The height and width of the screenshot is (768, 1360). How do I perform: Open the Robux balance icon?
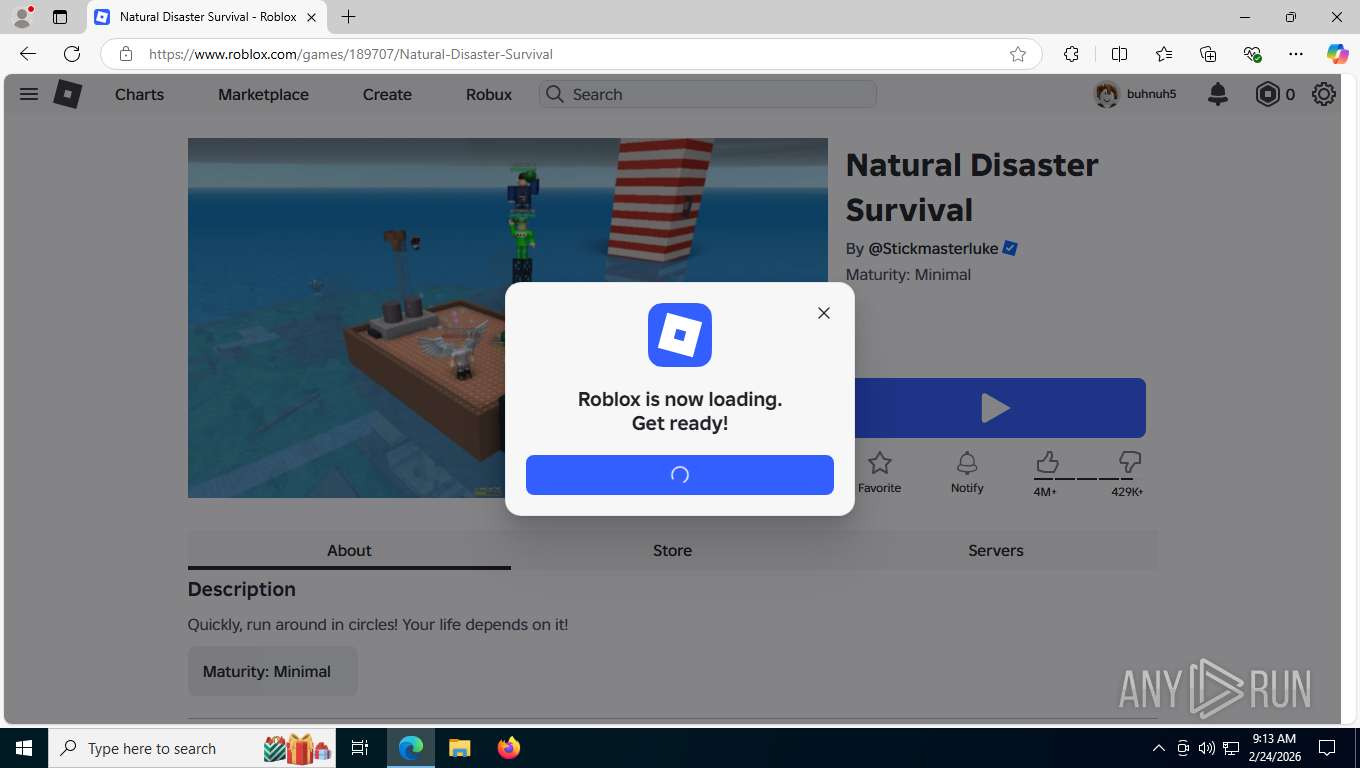pos(1267,94)
